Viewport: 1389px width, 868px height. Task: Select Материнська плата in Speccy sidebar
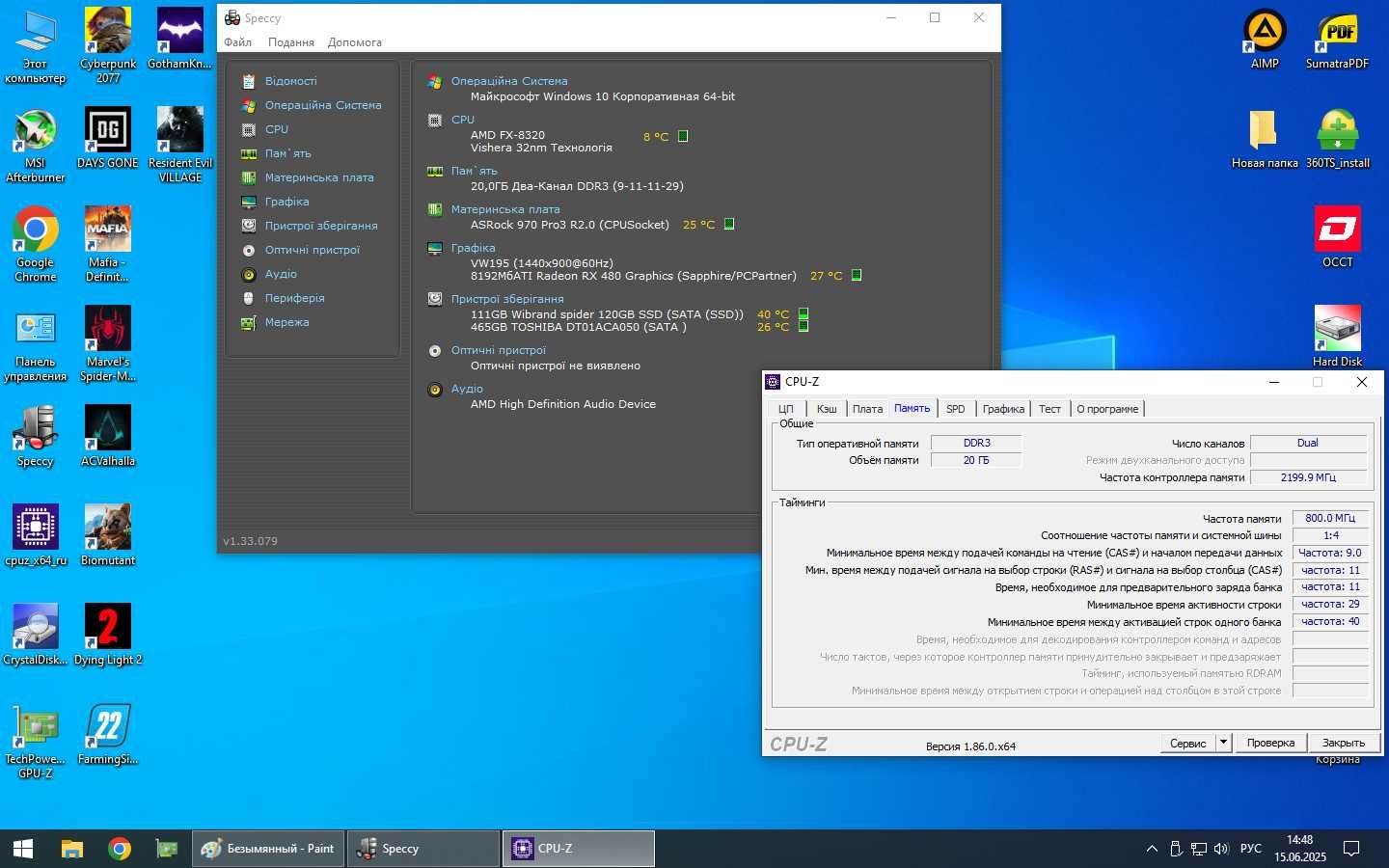(x=319, y=177)
